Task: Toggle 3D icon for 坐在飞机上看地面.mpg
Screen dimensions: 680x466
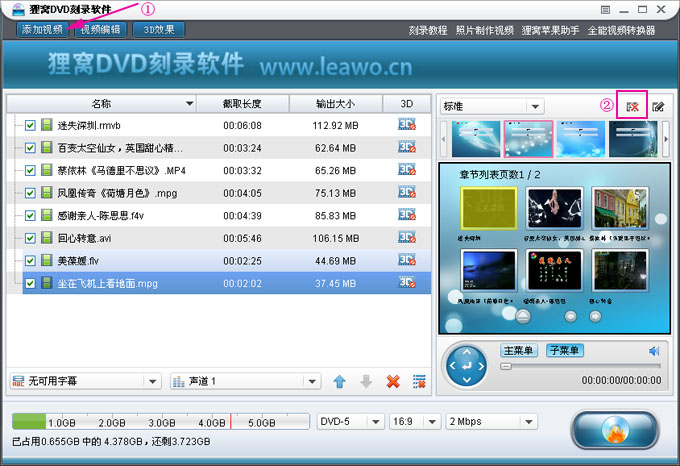Action: click(407, 283)
